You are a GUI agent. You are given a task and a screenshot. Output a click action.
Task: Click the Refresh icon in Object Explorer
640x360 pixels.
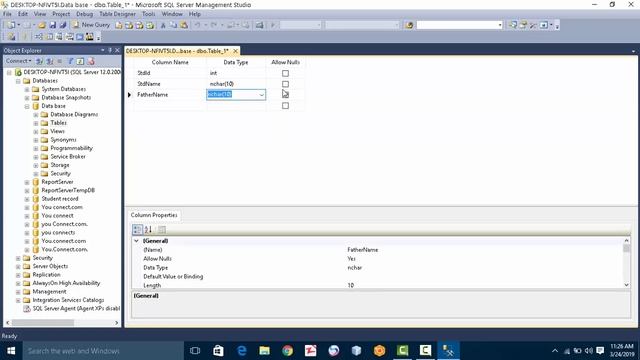(80, 61)
